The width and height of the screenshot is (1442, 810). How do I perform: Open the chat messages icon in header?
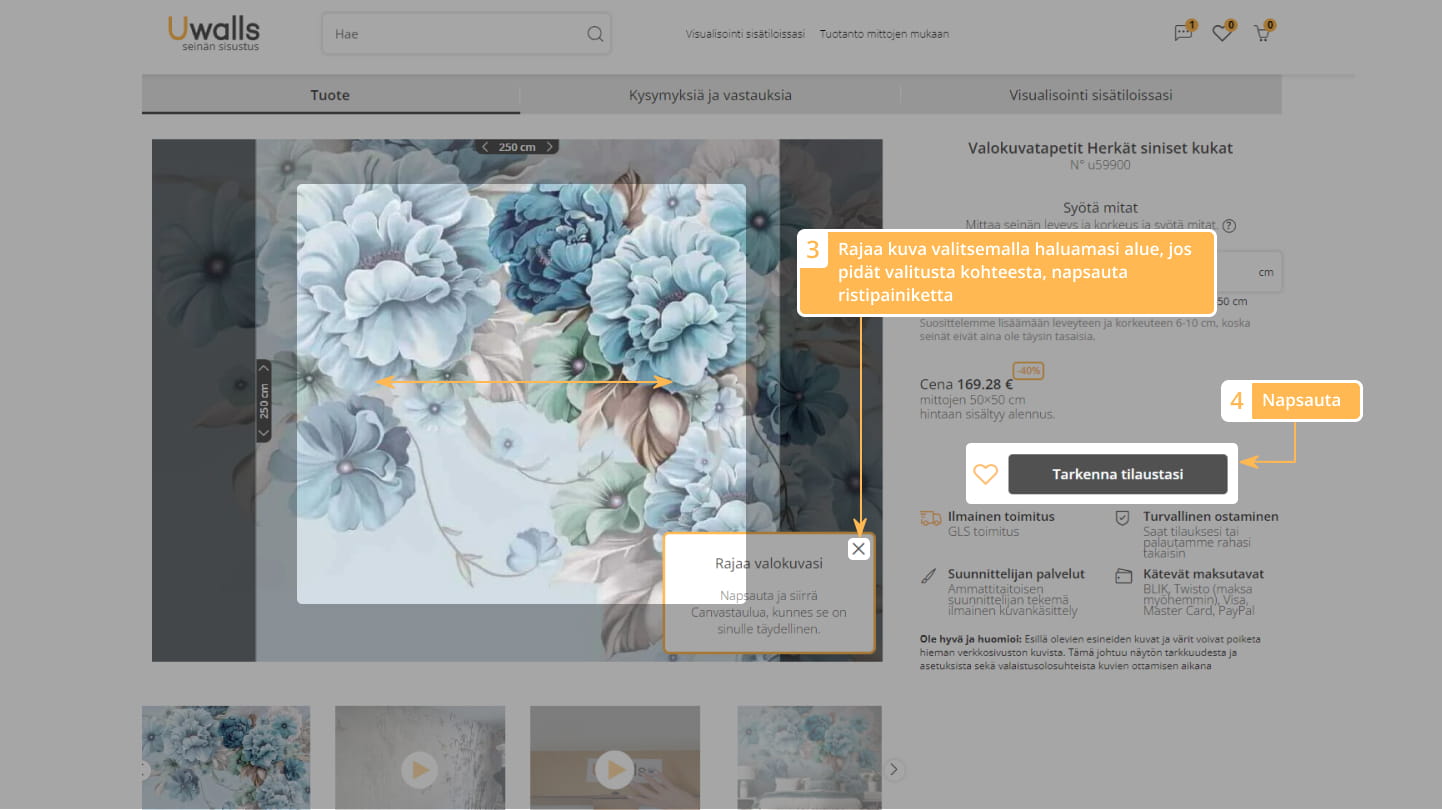pos(1183,33)
